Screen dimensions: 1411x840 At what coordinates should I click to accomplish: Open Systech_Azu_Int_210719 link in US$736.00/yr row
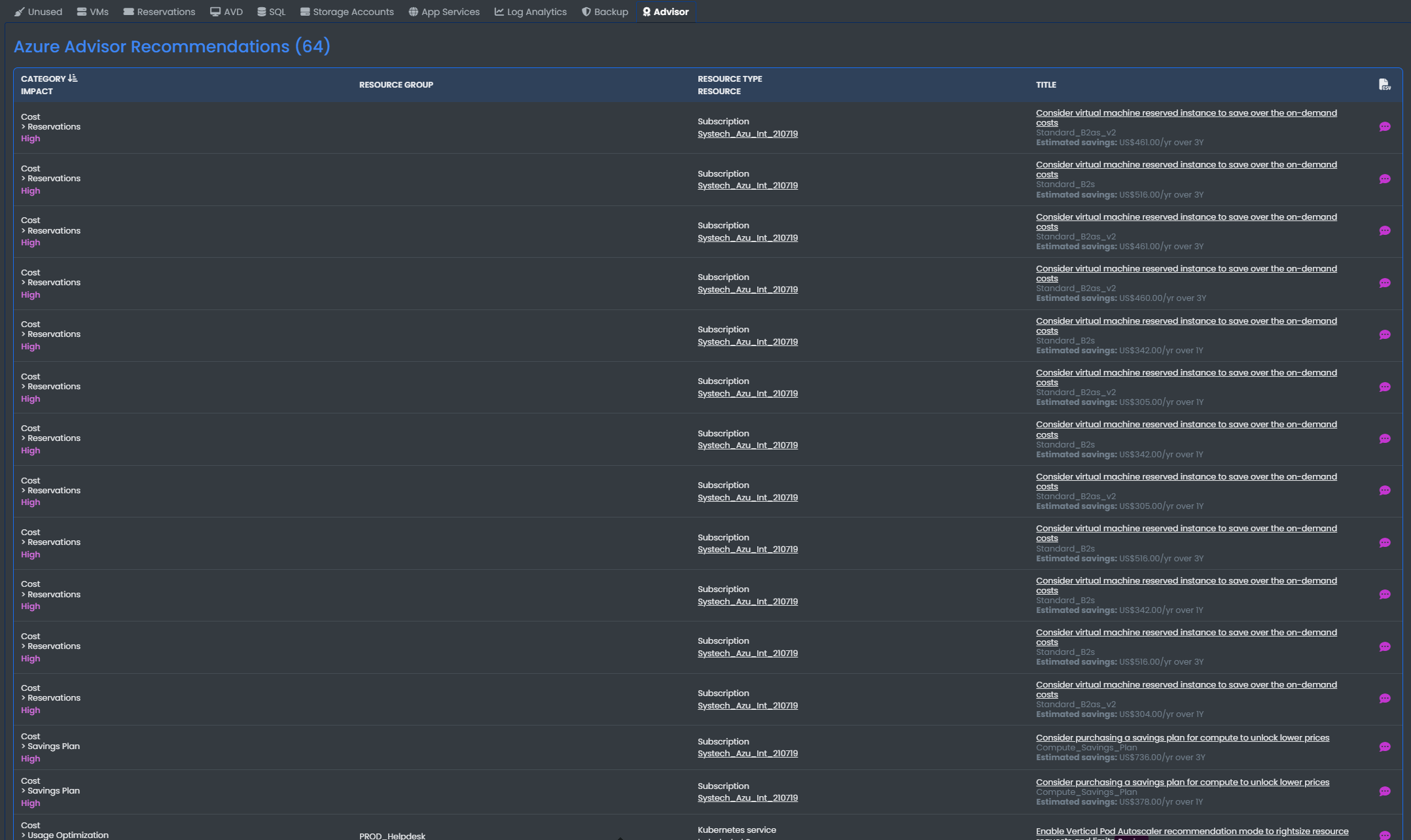tap(747, 753)
